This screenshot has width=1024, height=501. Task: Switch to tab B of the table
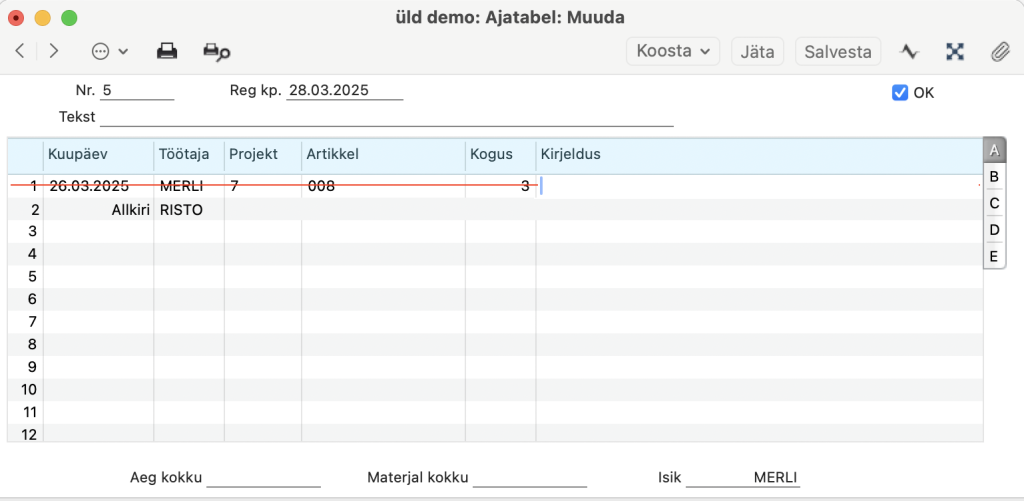coord(994,177)
